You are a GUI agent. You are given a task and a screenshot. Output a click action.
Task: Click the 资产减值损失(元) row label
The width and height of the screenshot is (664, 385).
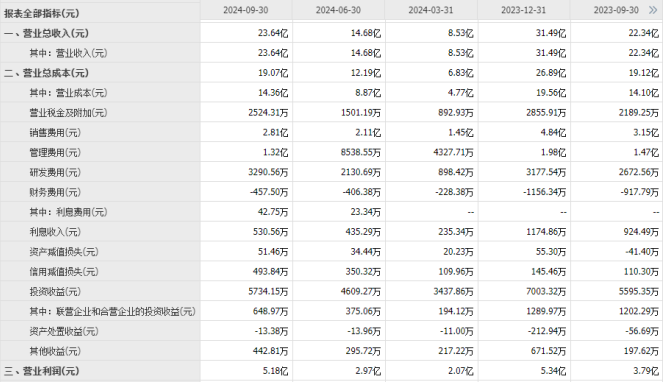point(64,252)
